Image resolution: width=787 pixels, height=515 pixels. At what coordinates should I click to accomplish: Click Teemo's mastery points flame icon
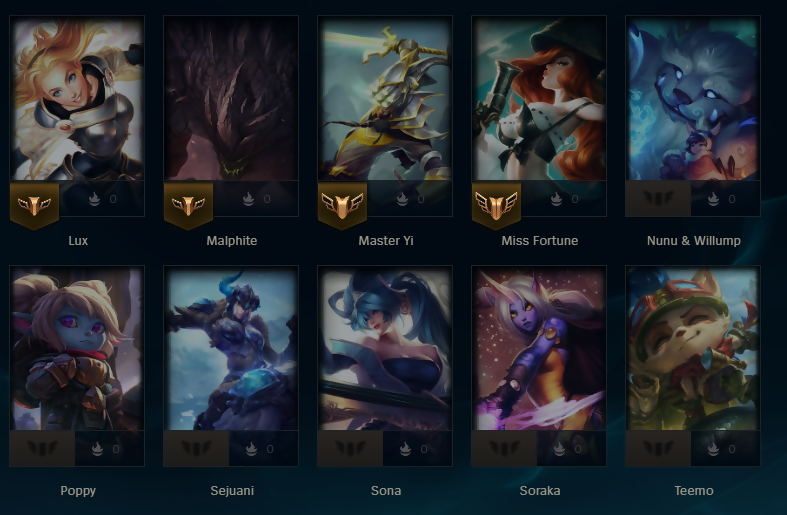tap(713, 449)
